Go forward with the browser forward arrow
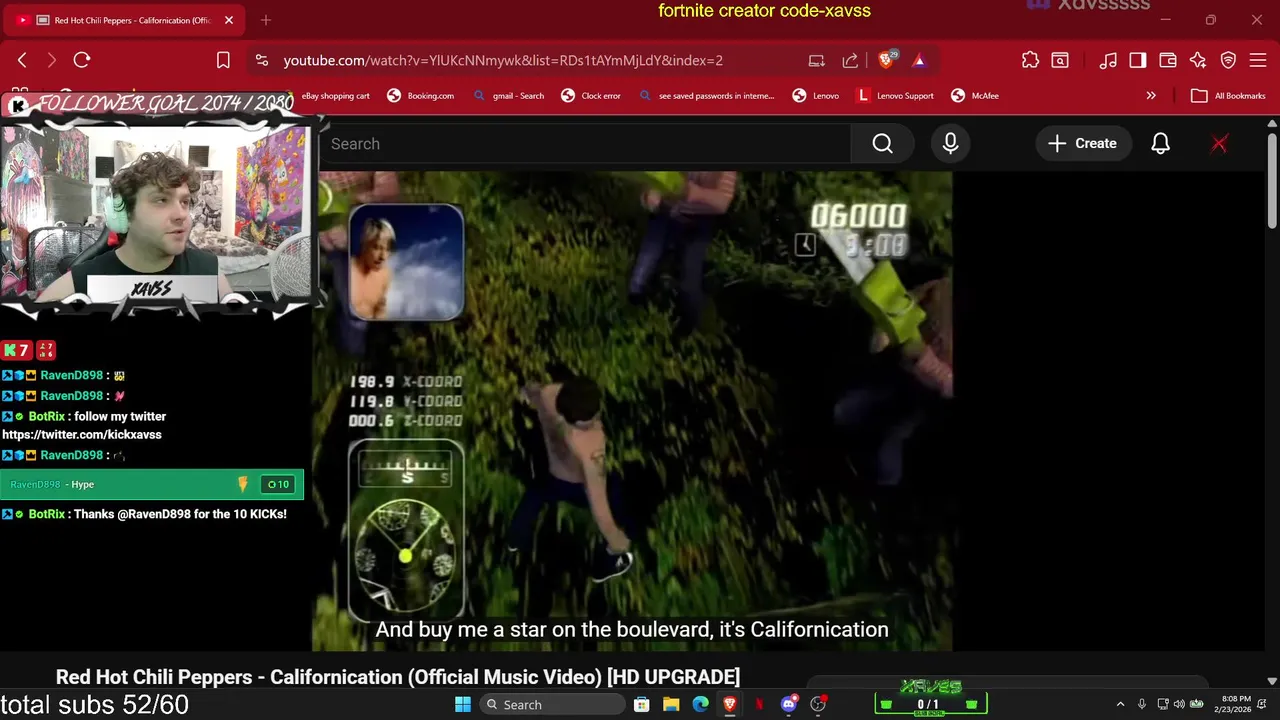Image resolution: width=1280 pixels, height=720 pixels. coord(52,60)
